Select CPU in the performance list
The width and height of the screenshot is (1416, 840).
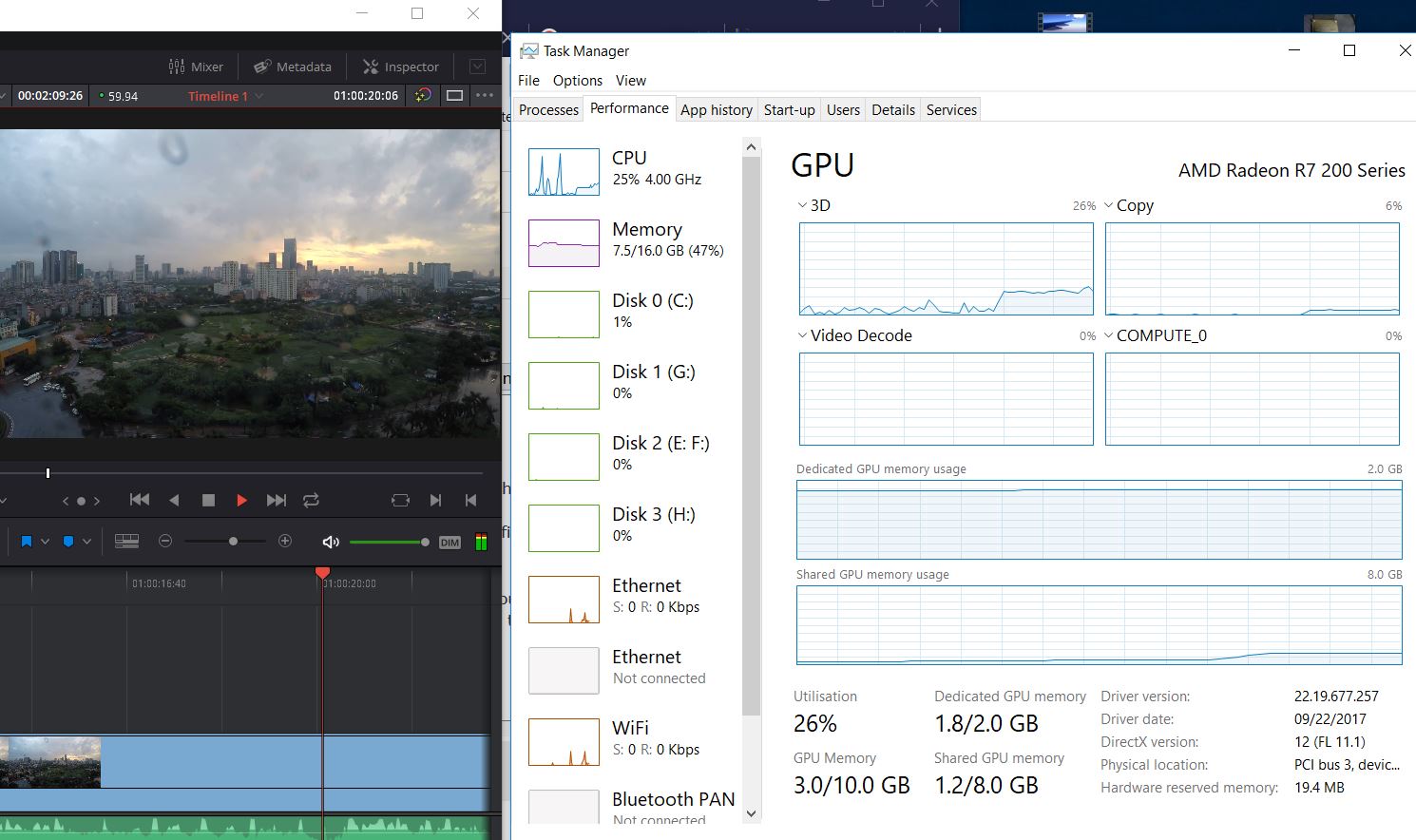[x=631, y=172]
